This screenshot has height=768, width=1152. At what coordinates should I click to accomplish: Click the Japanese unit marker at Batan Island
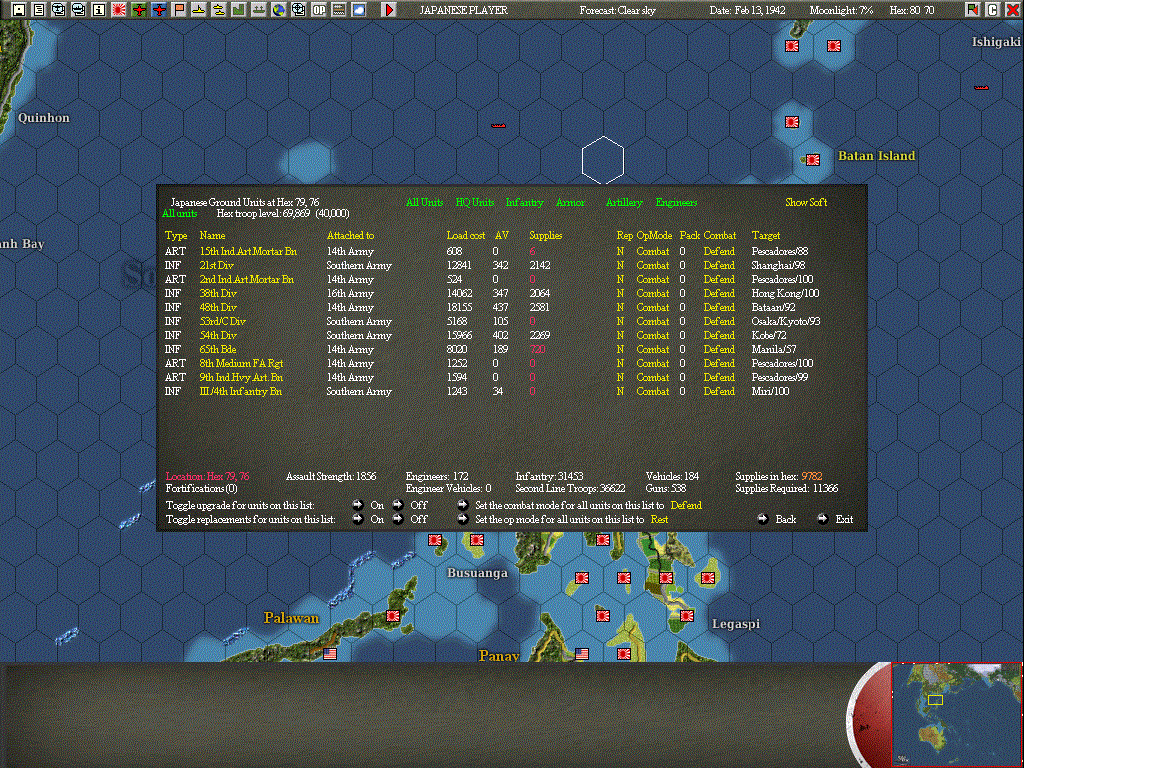point(813,159)
